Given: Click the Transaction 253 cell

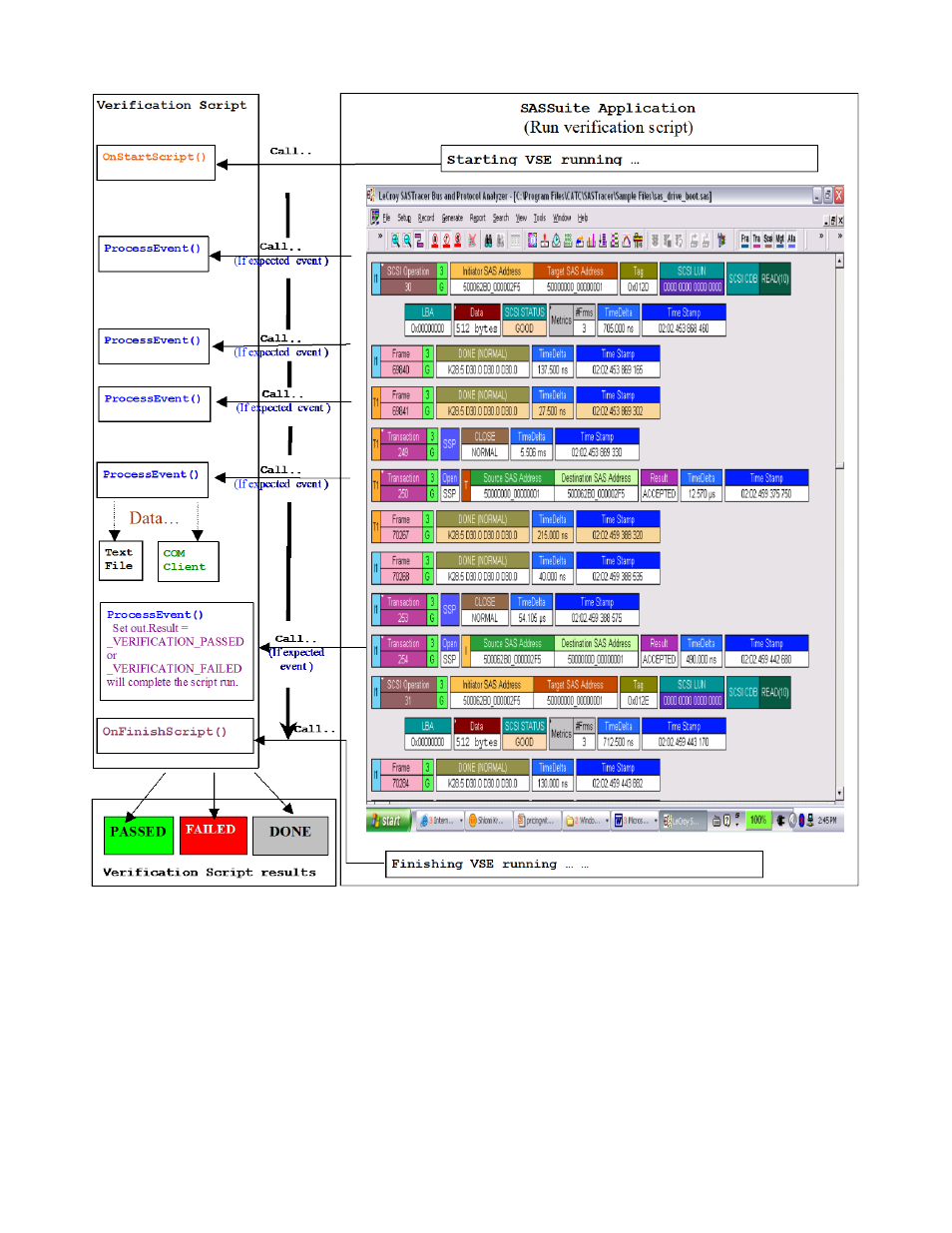Looking at the screenshot, I should [404, 610].
